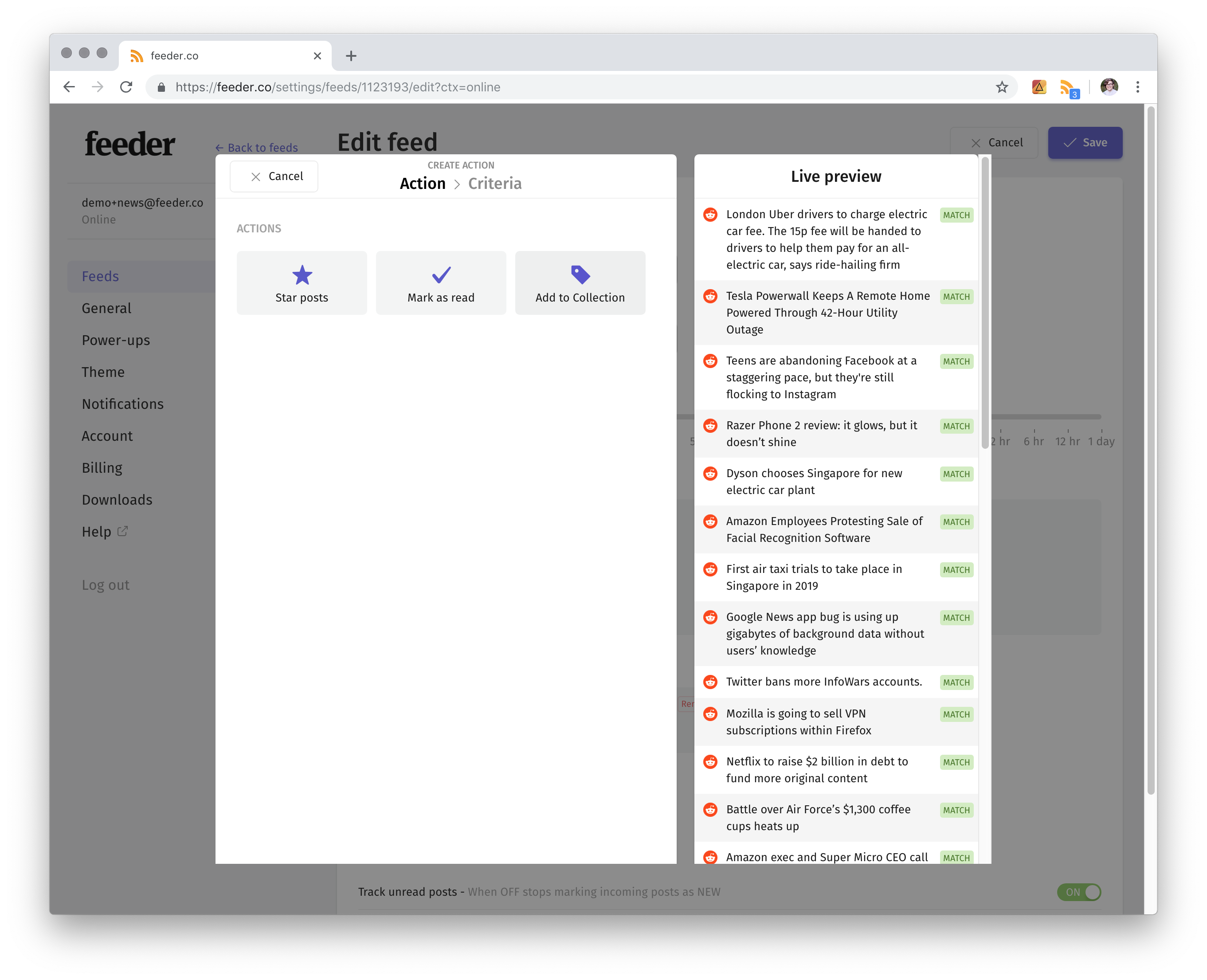Click the checkmark icon in Mark as read

point(441,275)
